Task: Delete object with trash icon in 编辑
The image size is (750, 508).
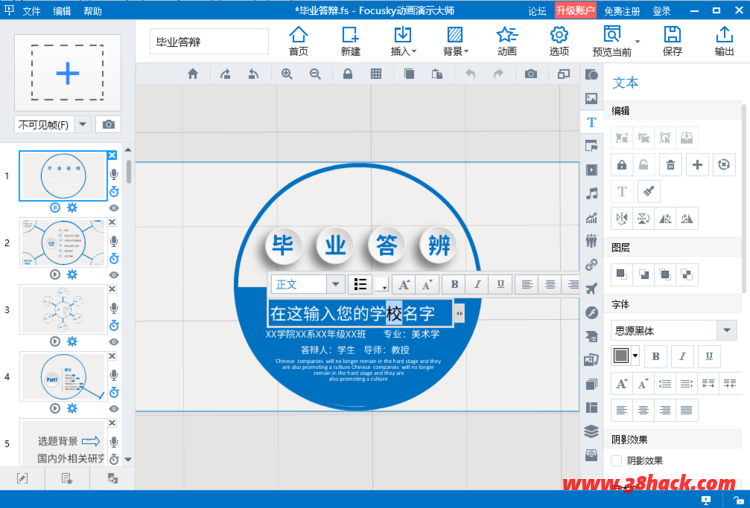Action: click(671, 165)
